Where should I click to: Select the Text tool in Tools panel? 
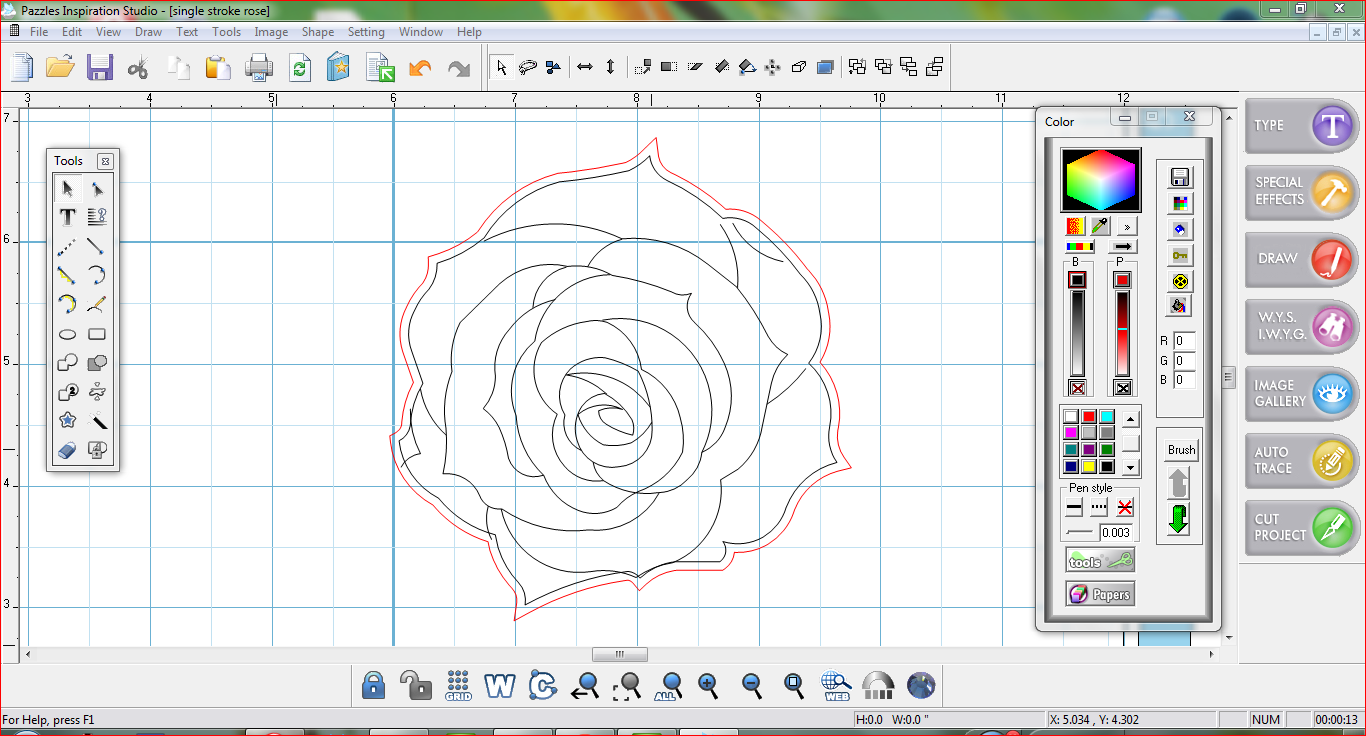tap(67, 217)
